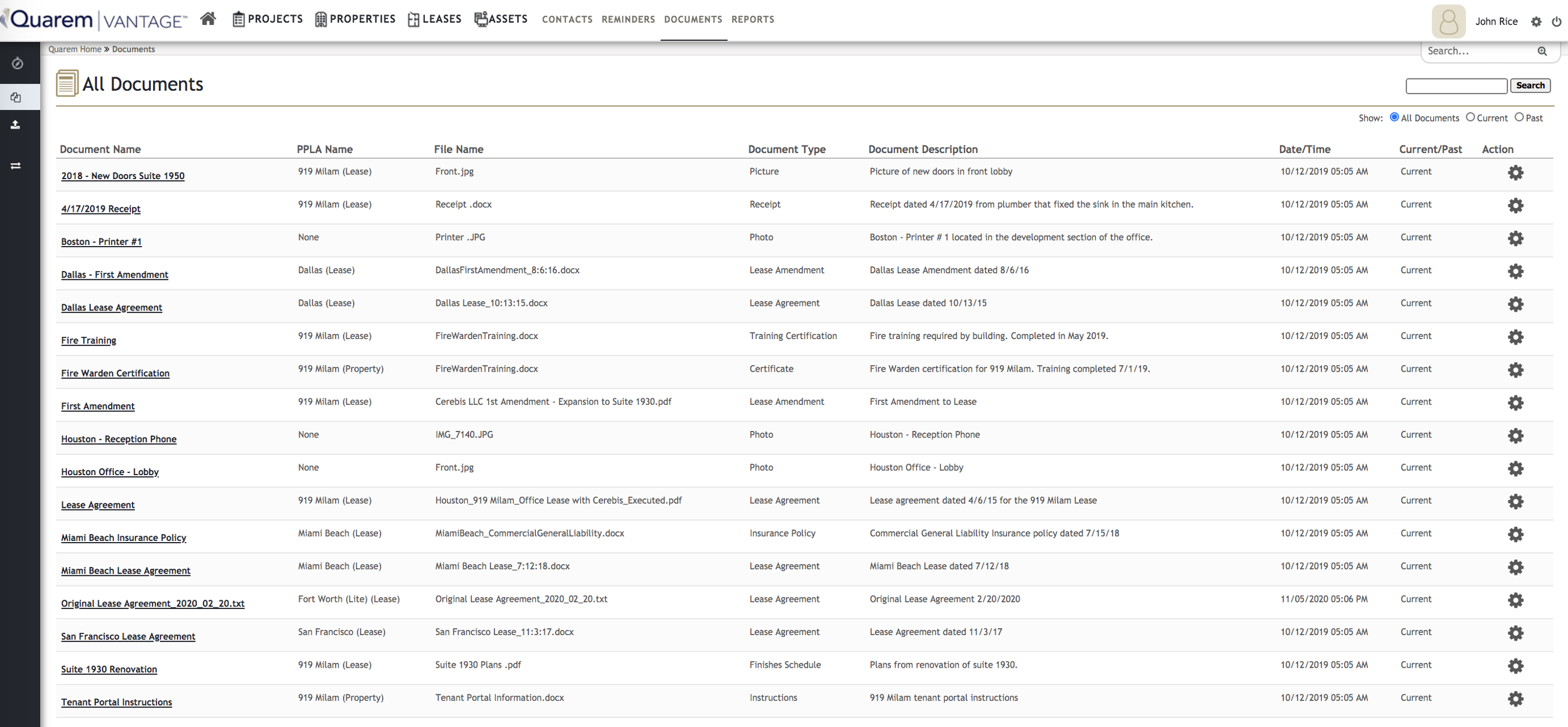This screenshot has width=1568, height=727.
Task: Select the Current radio button
Action: [x=1470, y=117]
